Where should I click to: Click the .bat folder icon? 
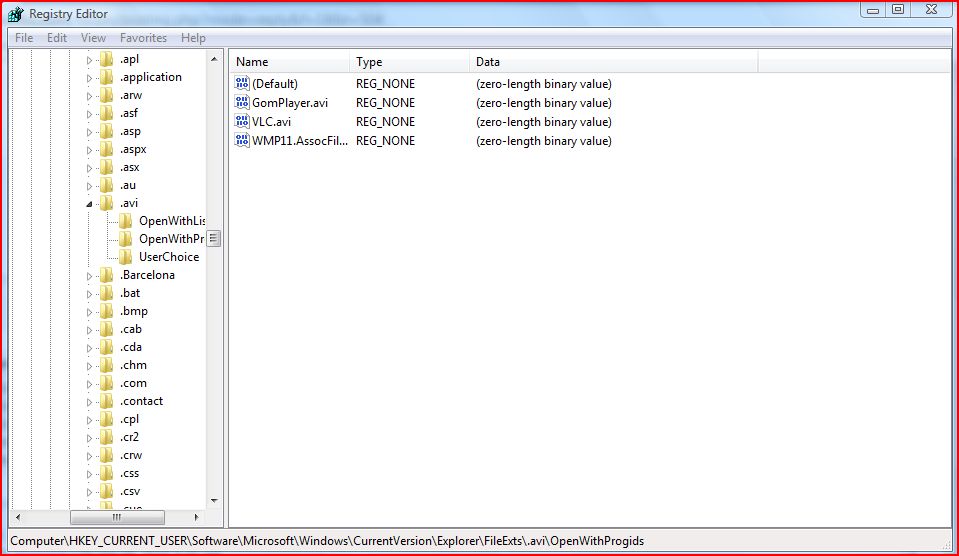click(106, 293)
